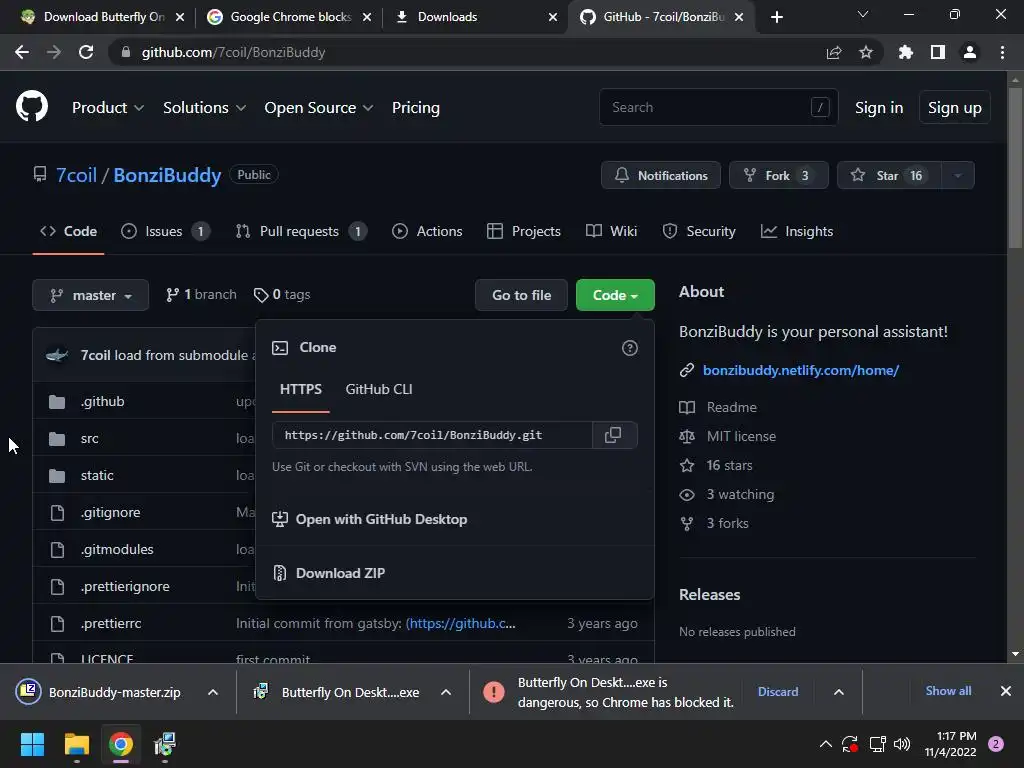This screenshot has height=768, width=1024.
Task: Focus the GitHub search field
Action: pos(718,107)
